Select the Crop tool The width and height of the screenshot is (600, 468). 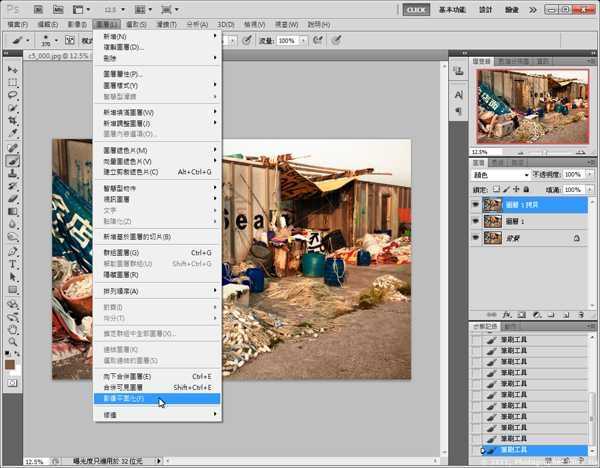pos(13,121)
